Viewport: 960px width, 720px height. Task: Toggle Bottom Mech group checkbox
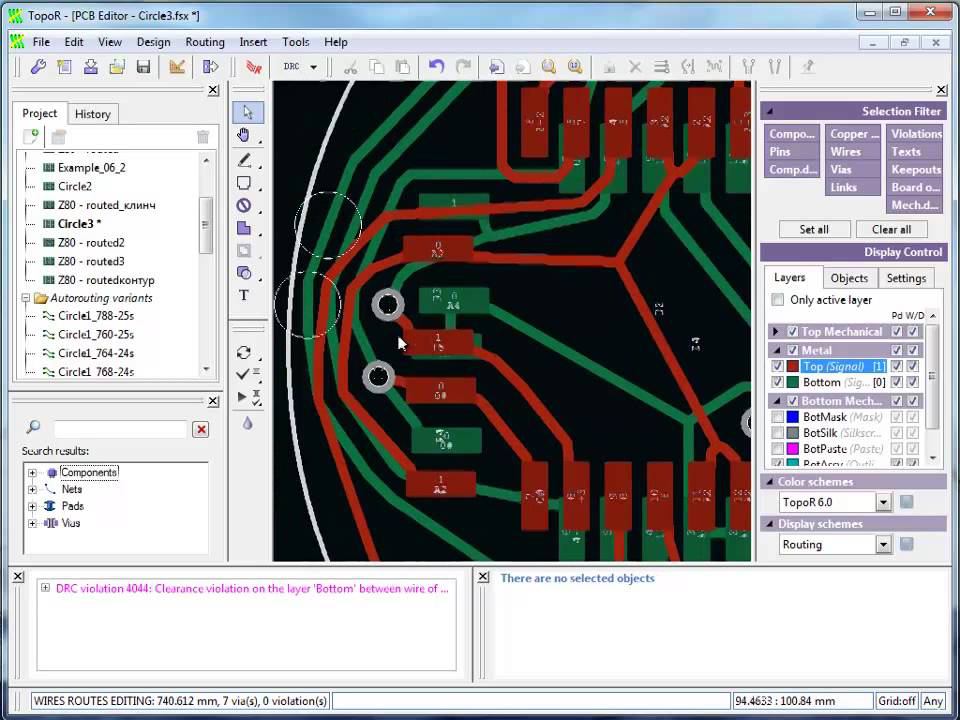[x=792, y=400]
